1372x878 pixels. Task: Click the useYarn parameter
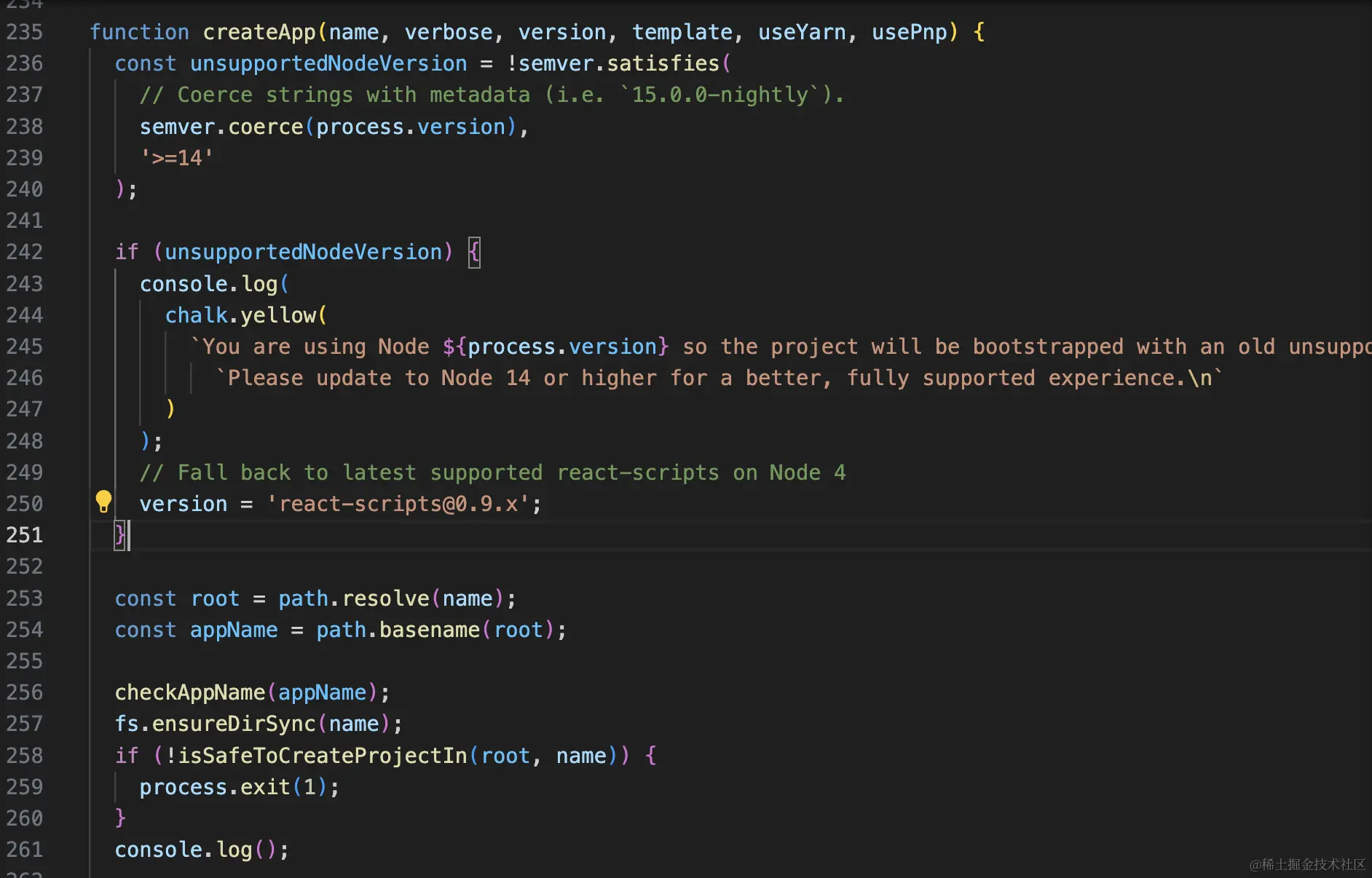802,32
